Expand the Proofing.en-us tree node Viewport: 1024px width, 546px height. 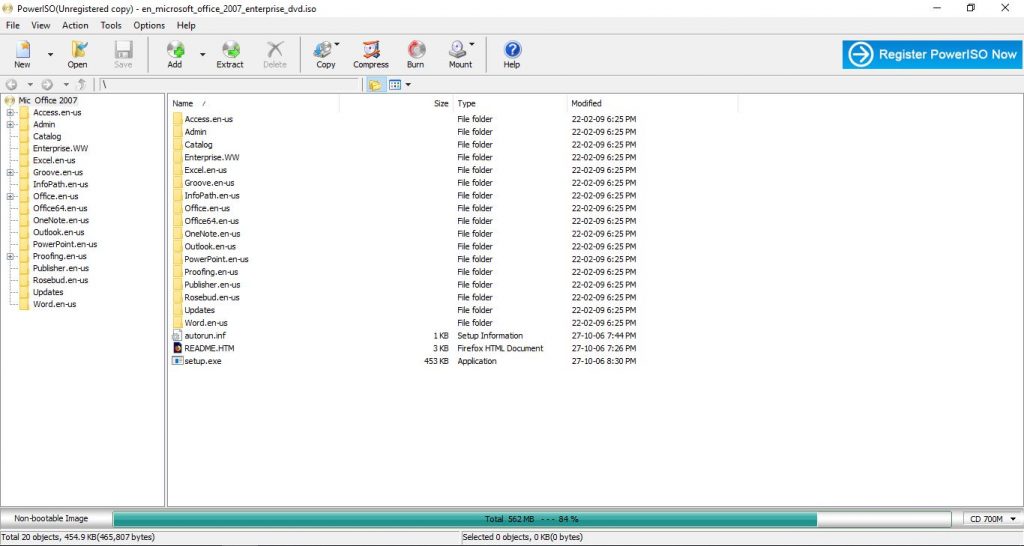10,256
